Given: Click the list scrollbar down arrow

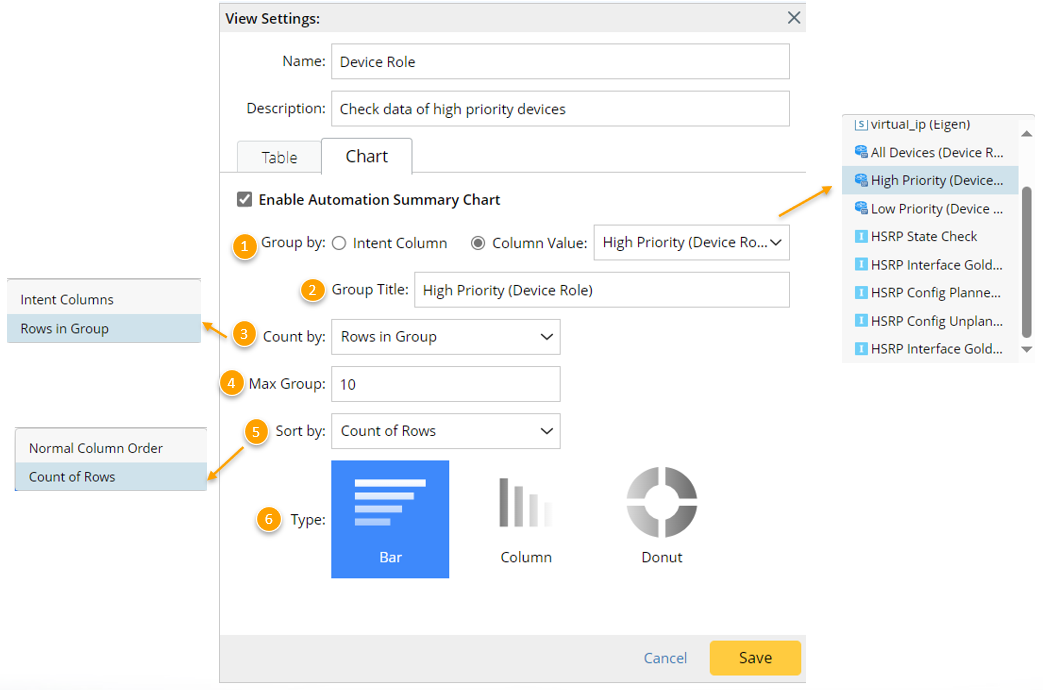Looking at the screenshot, I should (x=1026, y=350).
